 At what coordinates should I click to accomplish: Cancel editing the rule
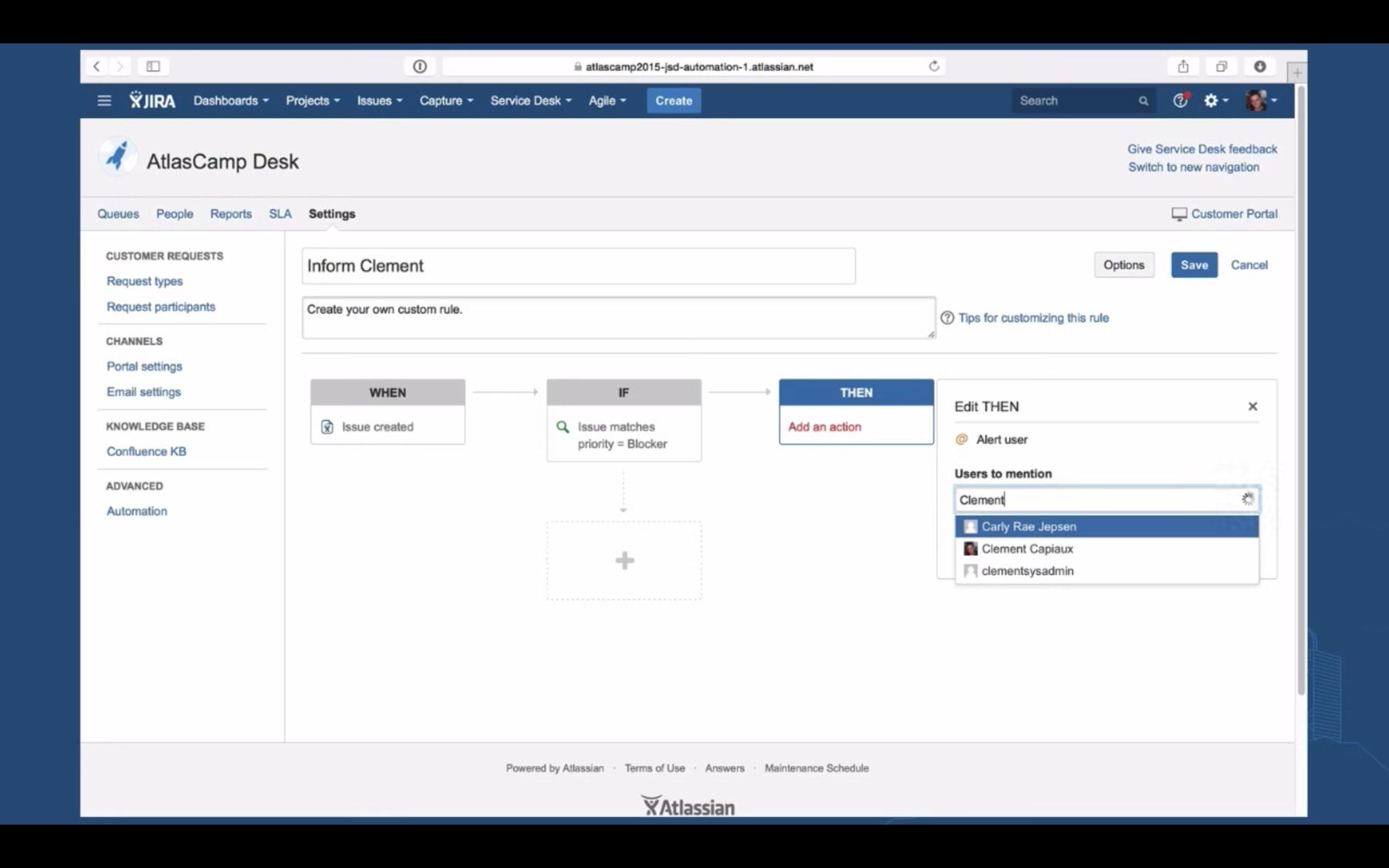(x=1249, y=265)
